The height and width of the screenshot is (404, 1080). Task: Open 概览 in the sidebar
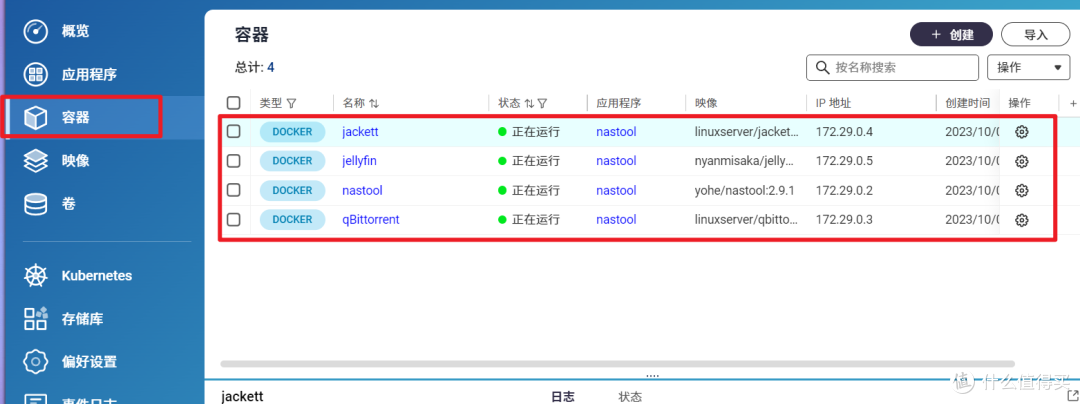pyautogui.click(x=75, y=32)
